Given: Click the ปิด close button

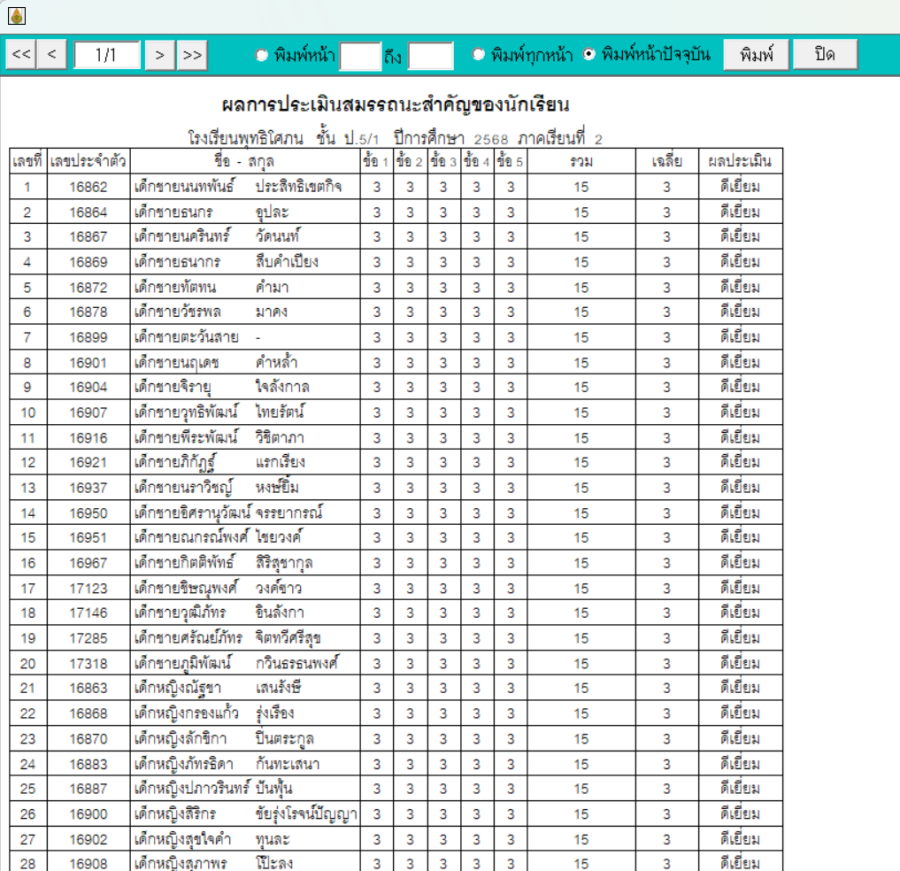Looking at the screenshot, I should pyautogui.click(x=825, y=55).
